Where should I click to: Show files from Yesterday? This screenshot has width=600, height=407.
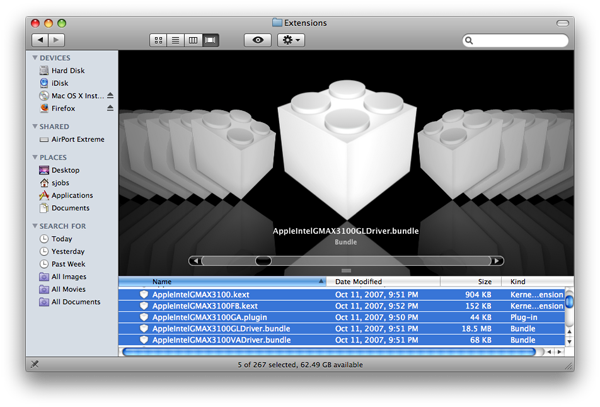pos(62,251)
